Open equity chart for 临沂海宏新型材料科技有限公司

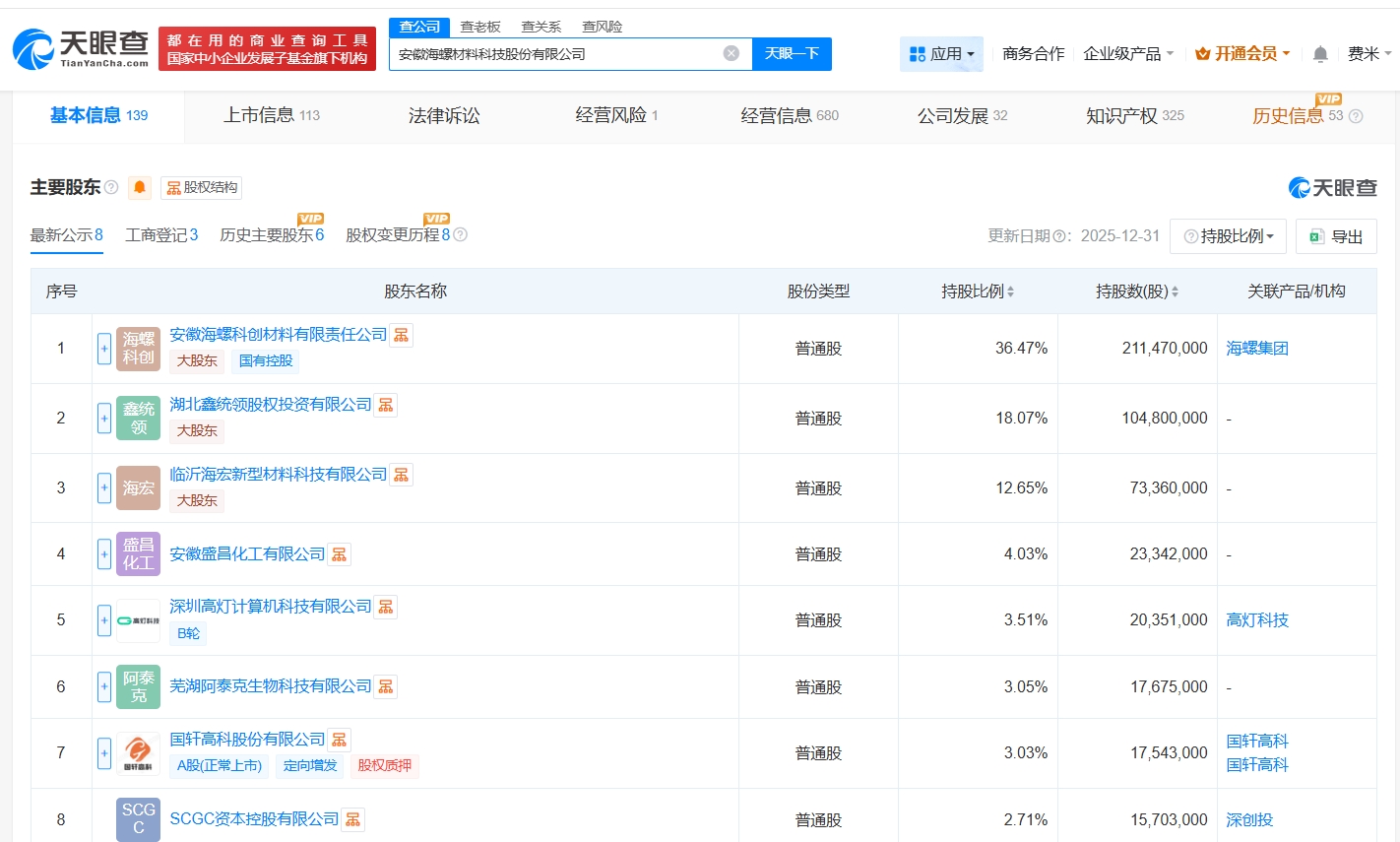click(x=401, y=475)
